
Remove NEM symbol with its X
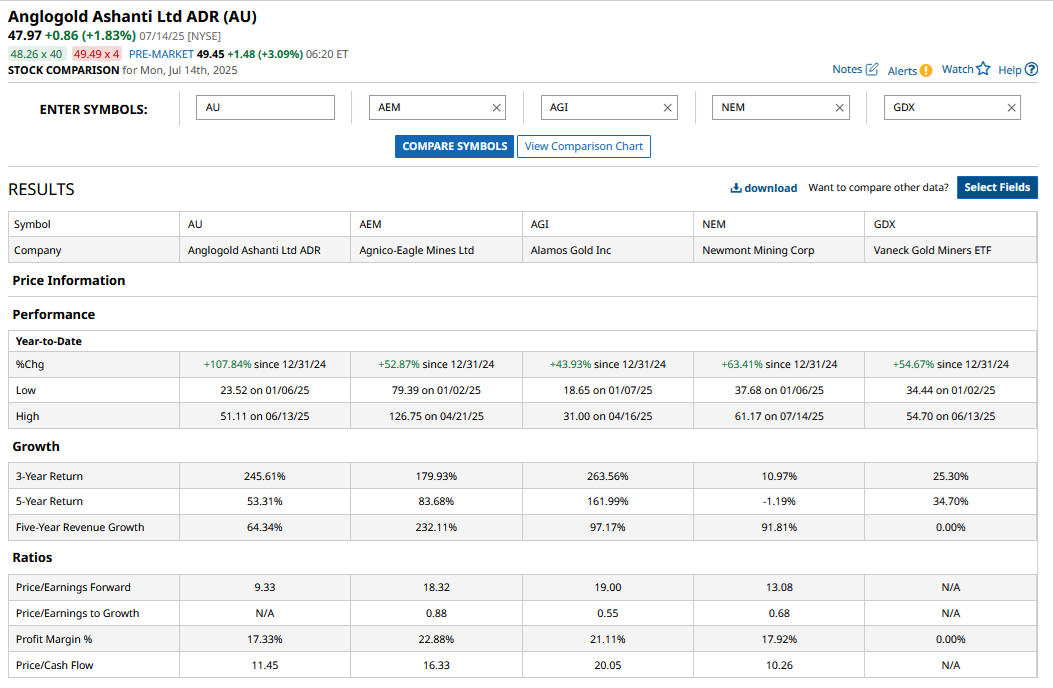[839, 108]
